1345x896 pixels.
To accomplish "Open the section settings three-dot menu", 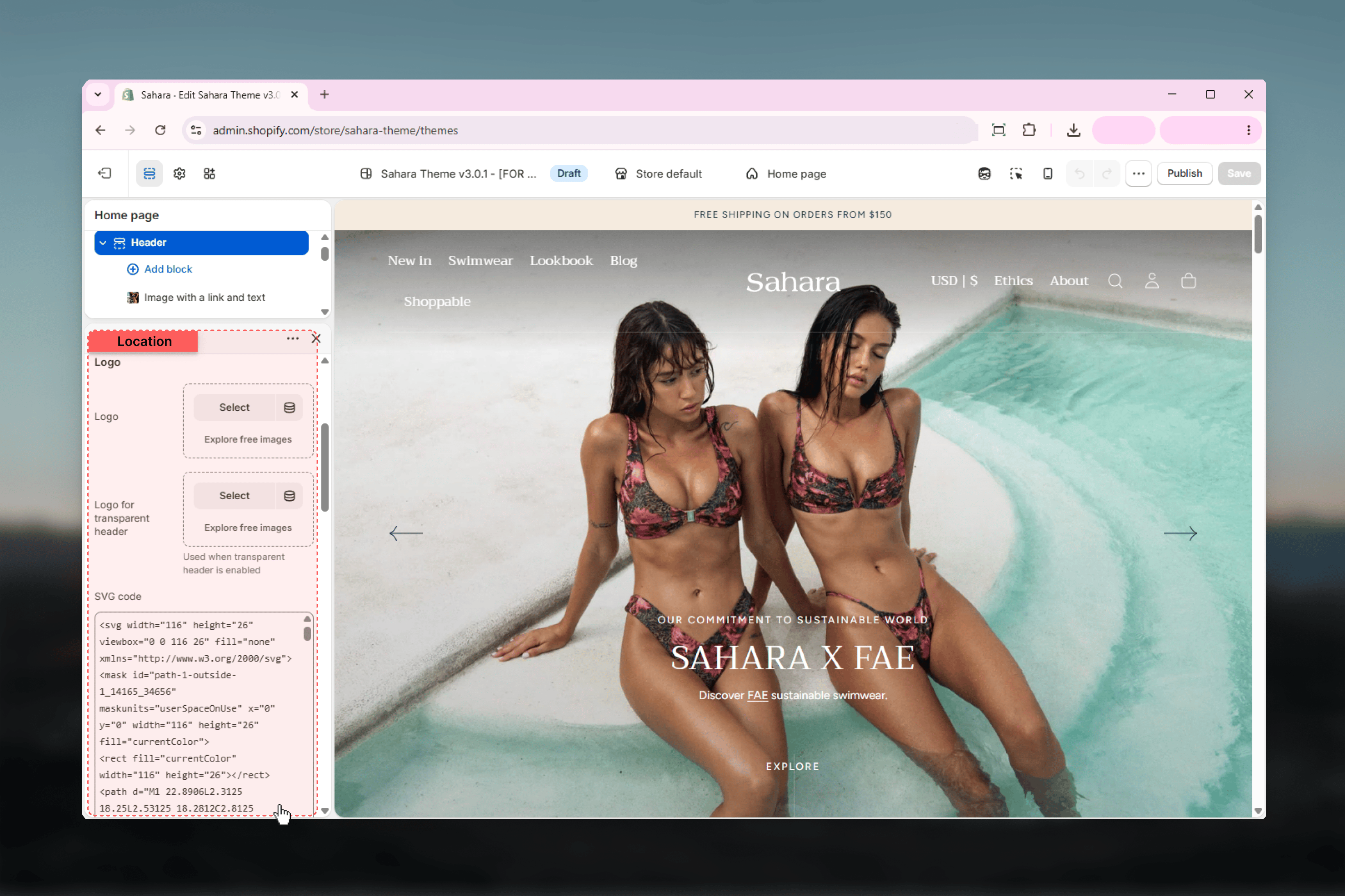I will [293, 339].
